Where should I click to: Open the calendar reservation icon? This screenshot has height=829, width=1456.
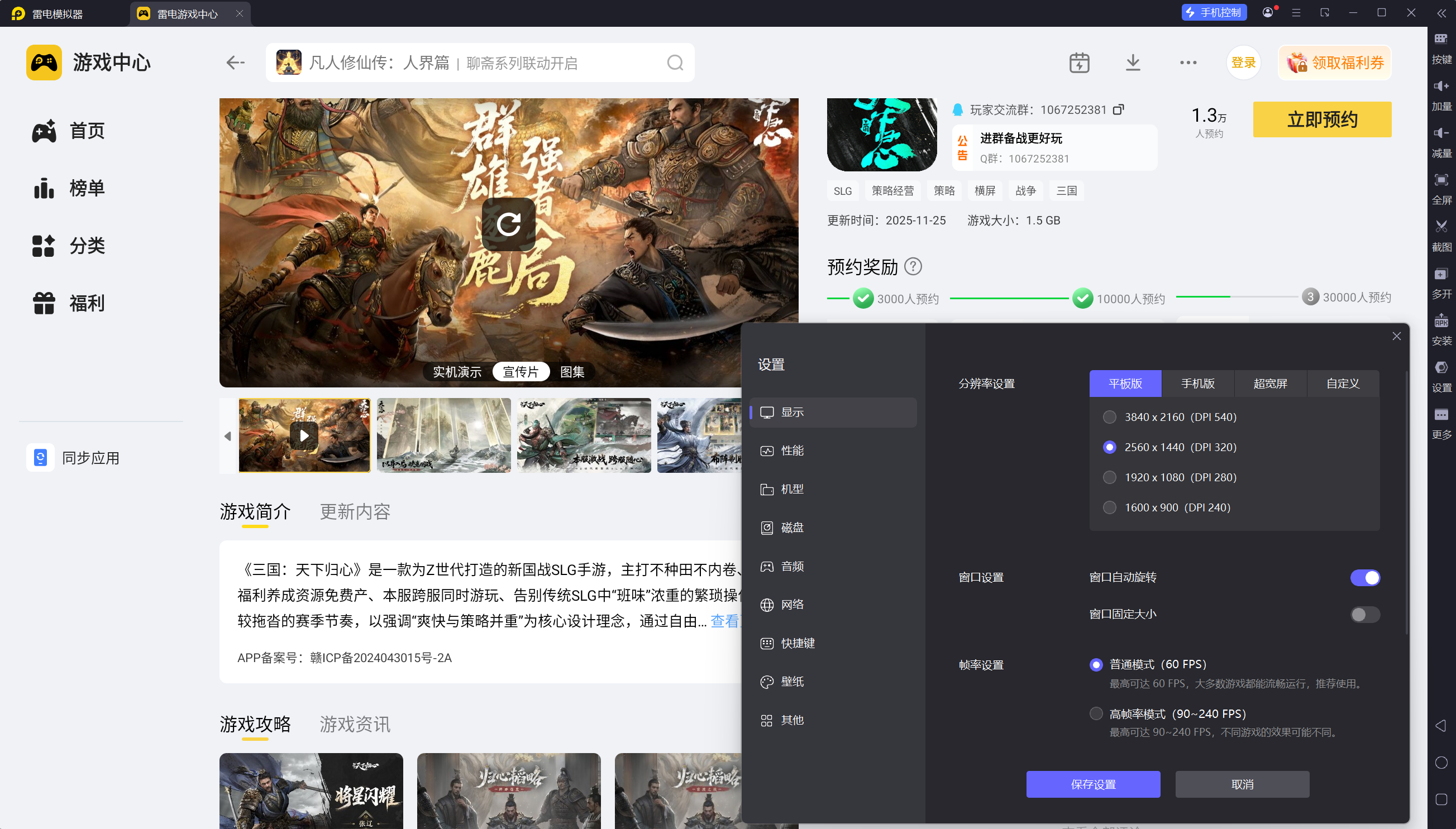pos(1079,63)
